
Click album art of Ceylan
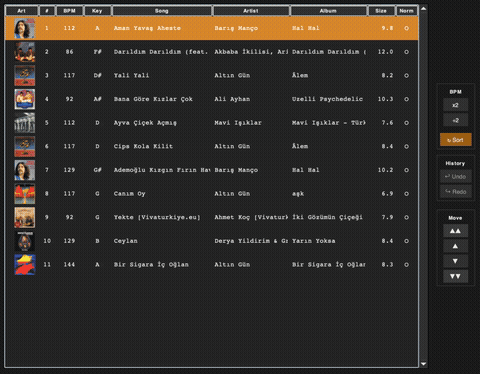tap(25, 241)
